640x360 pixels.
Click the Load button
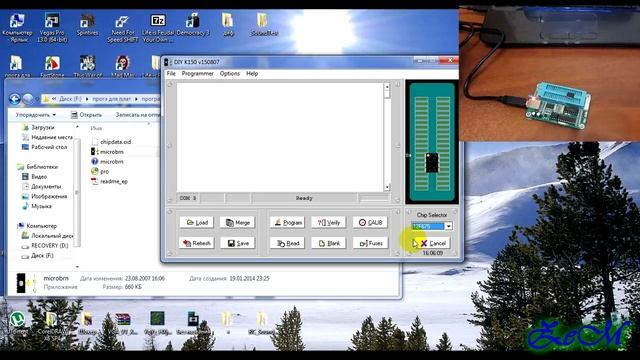point(197,222)
